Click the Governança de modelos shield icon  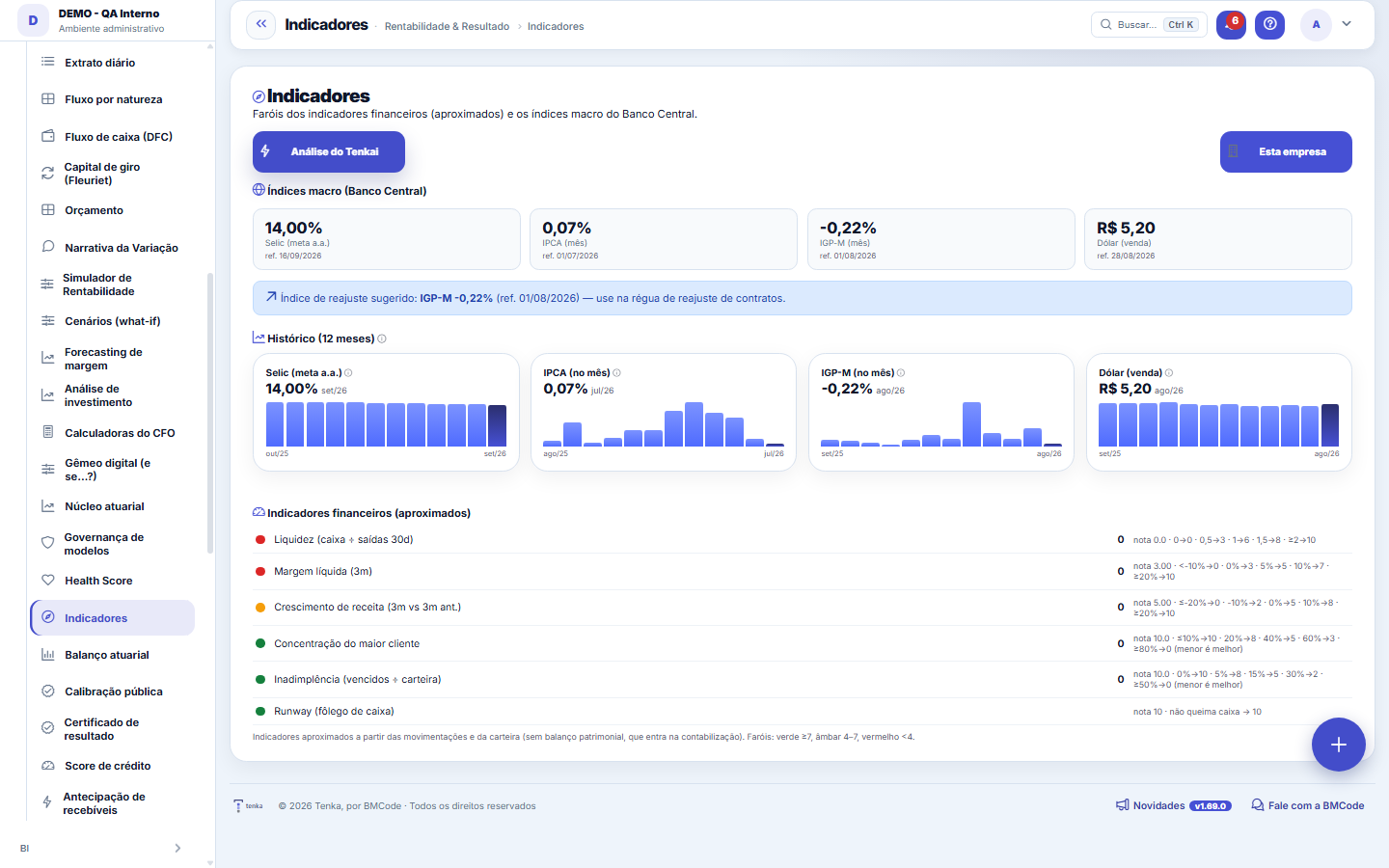click(x=47, y=543)
